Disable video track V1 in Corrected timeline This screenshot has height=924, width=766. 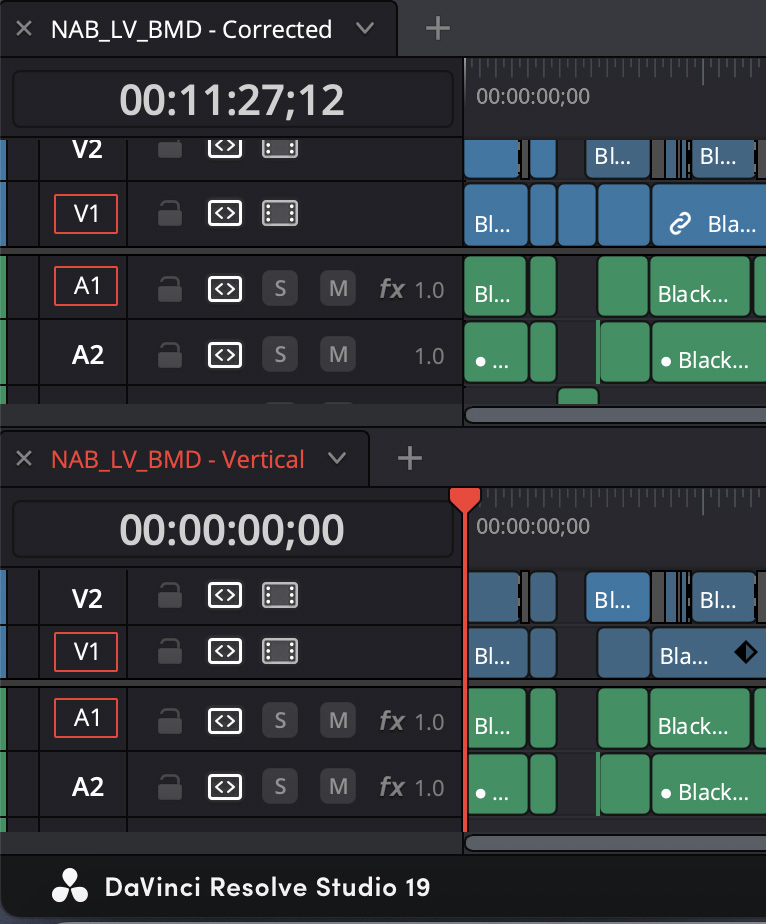[279, 213]
